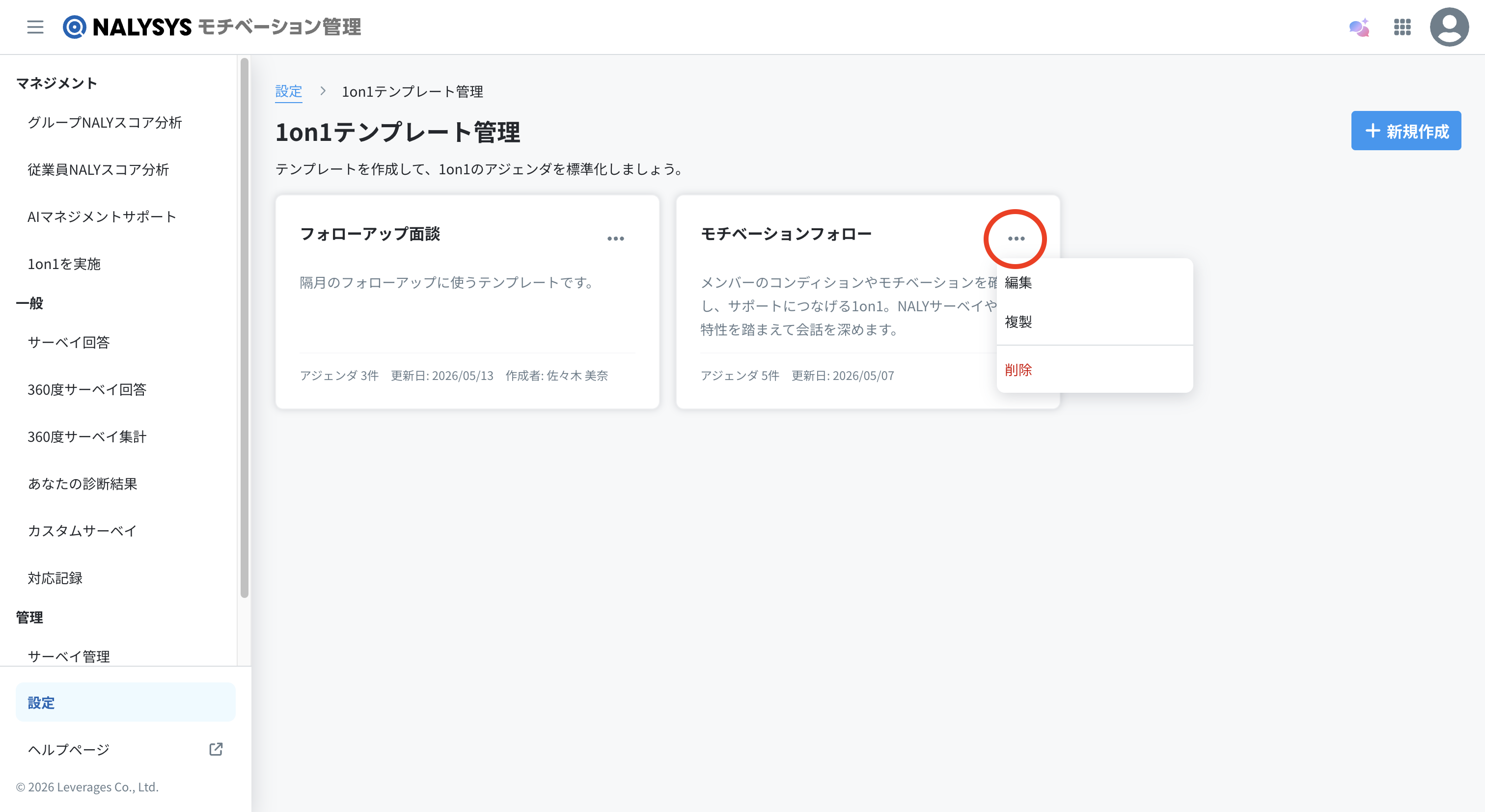This screenshot has width=1485, height=812.
Task: Select 編集 from the context menu
Action: click(x=1094, y=282)
